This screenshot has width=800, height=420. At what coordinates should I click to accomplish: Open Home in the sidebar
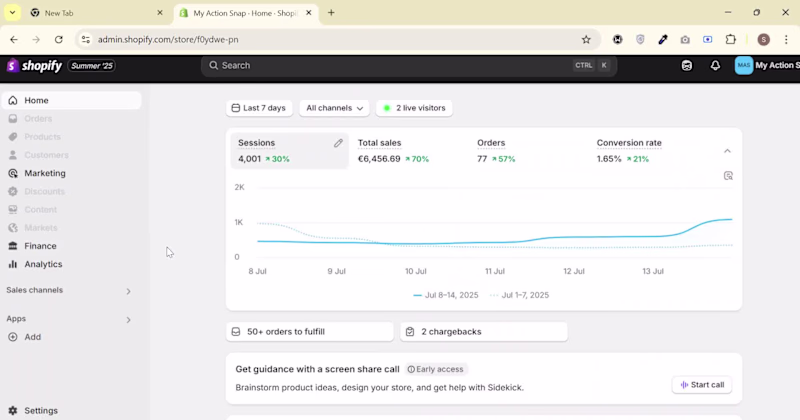(71, 101)
